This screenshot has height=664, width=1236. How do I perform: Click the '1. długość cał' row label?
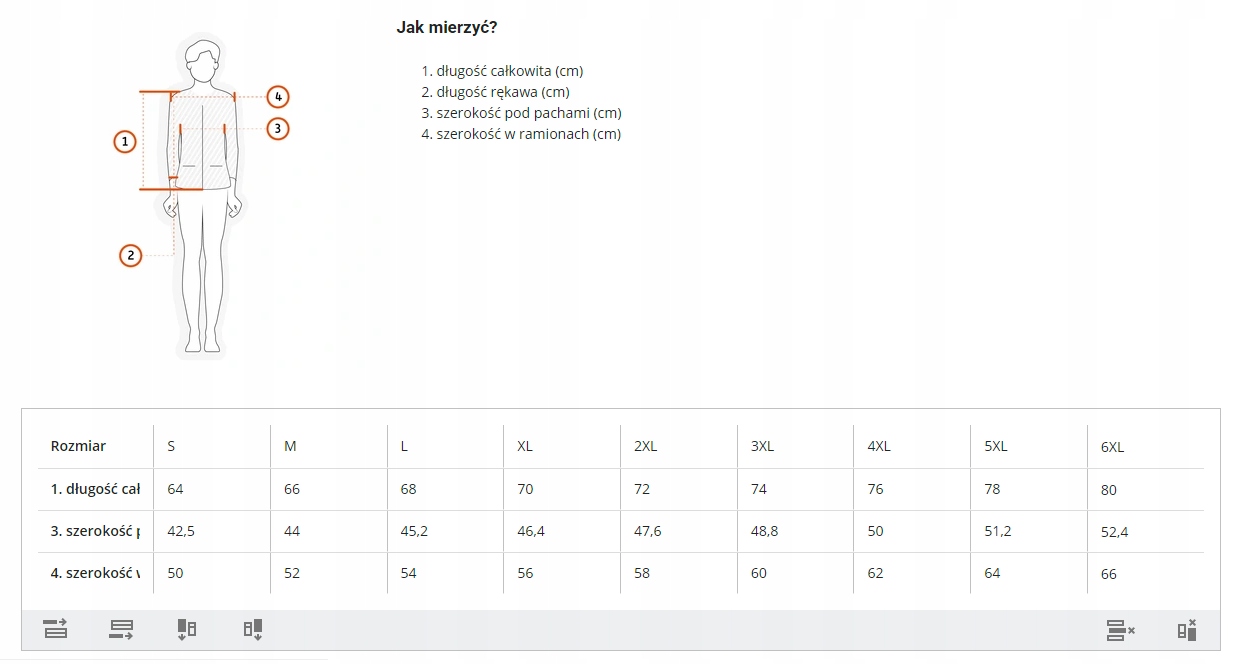95,489
